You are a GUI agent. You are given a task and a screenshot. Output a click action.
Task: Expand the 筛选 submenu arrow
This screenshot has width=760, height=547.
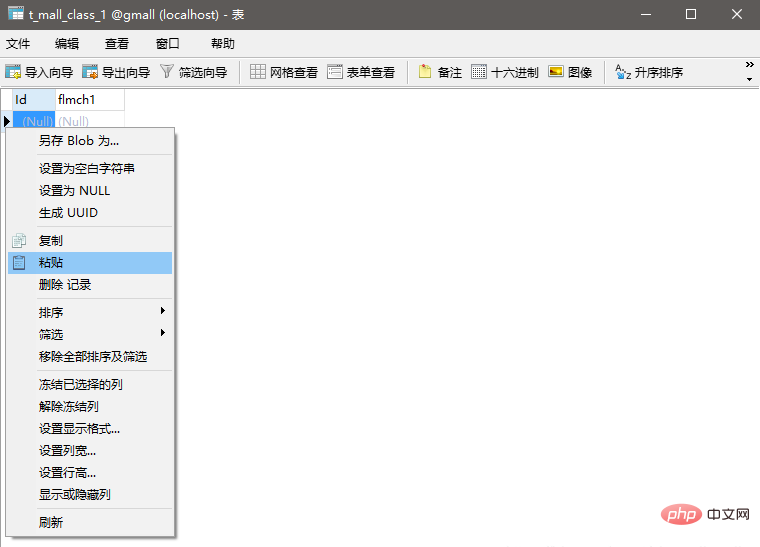pyautogui.click(x=163, y=332)
